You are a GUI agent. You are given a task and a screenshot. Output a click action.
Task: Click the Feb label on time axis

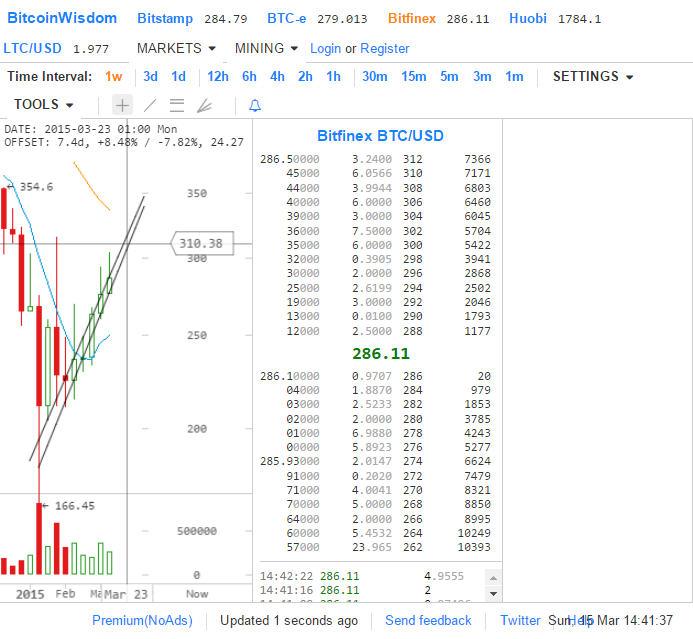(65, 594)
